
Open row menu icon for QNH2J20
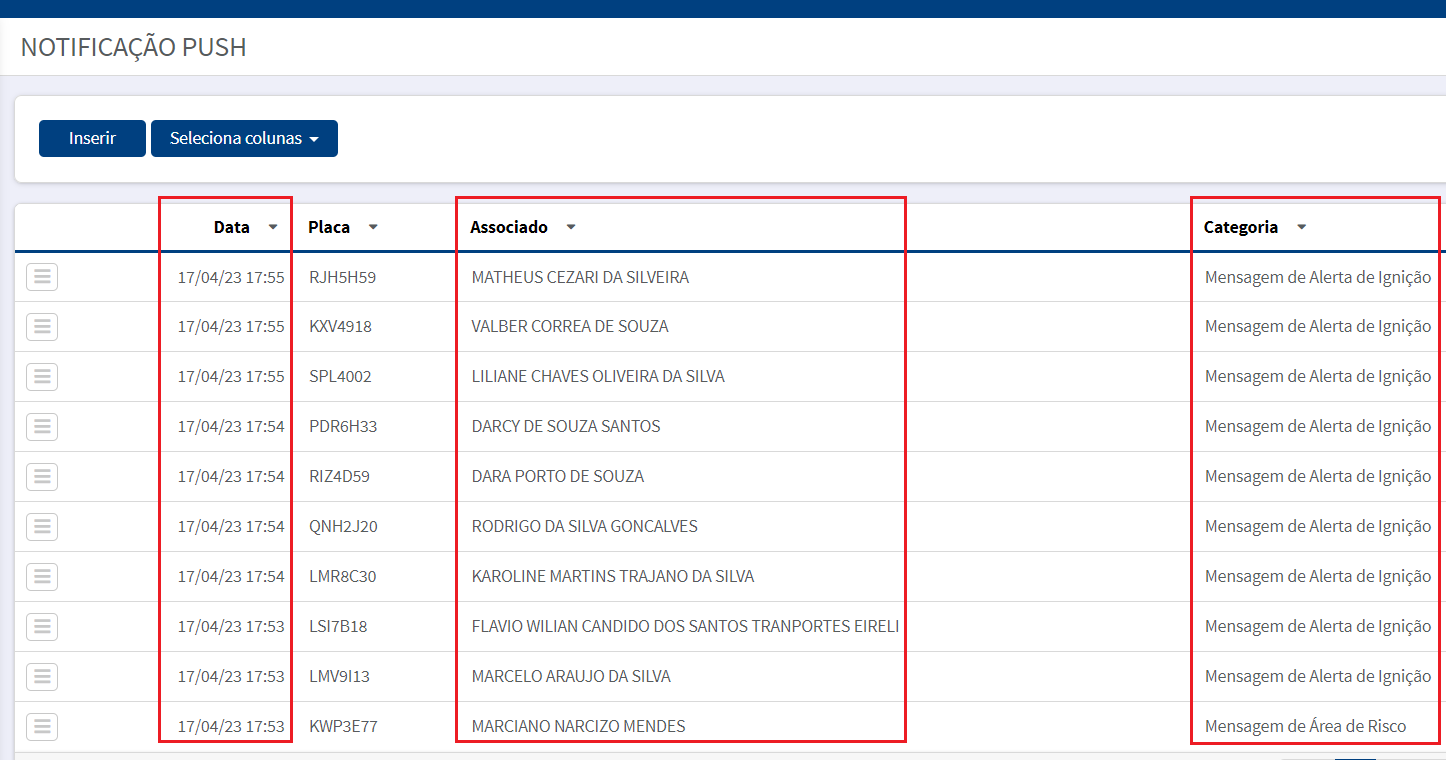[x=42, y=527]
